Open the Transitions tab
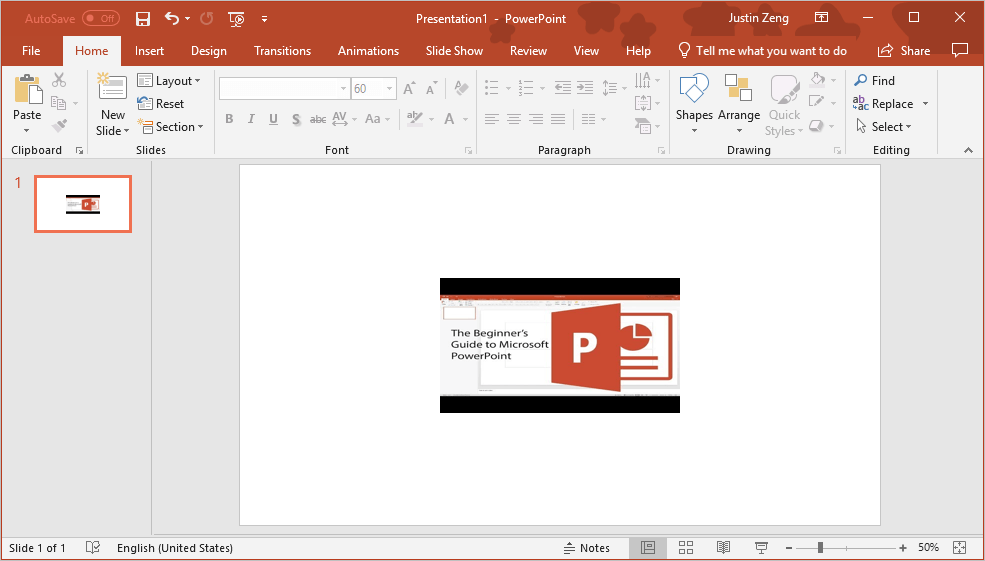Screen dimensions: 985x561 tap(282, 51)
